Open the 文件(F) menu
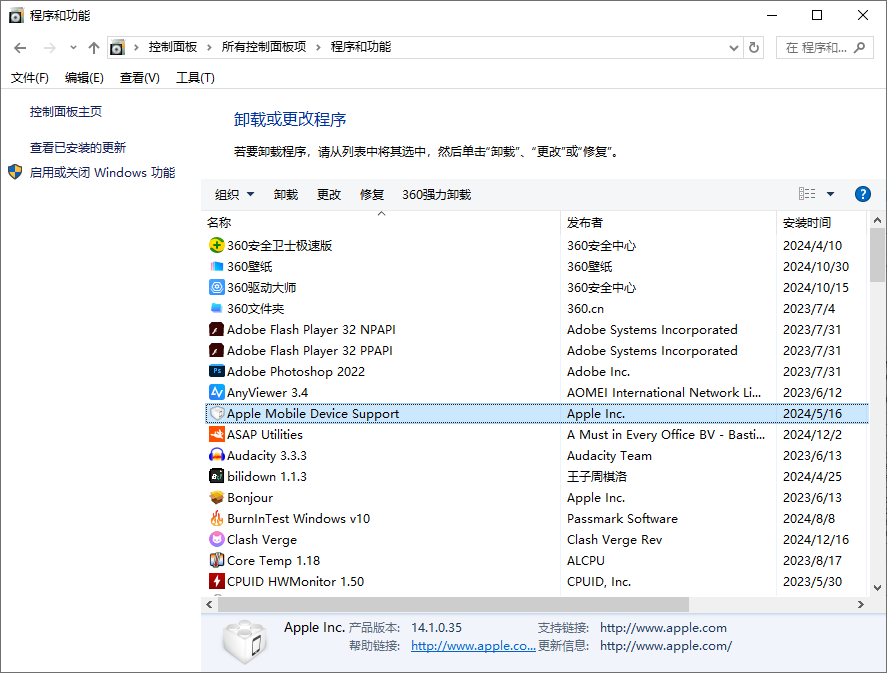Screen dimensions: 887x673 (x=29, y=78)
